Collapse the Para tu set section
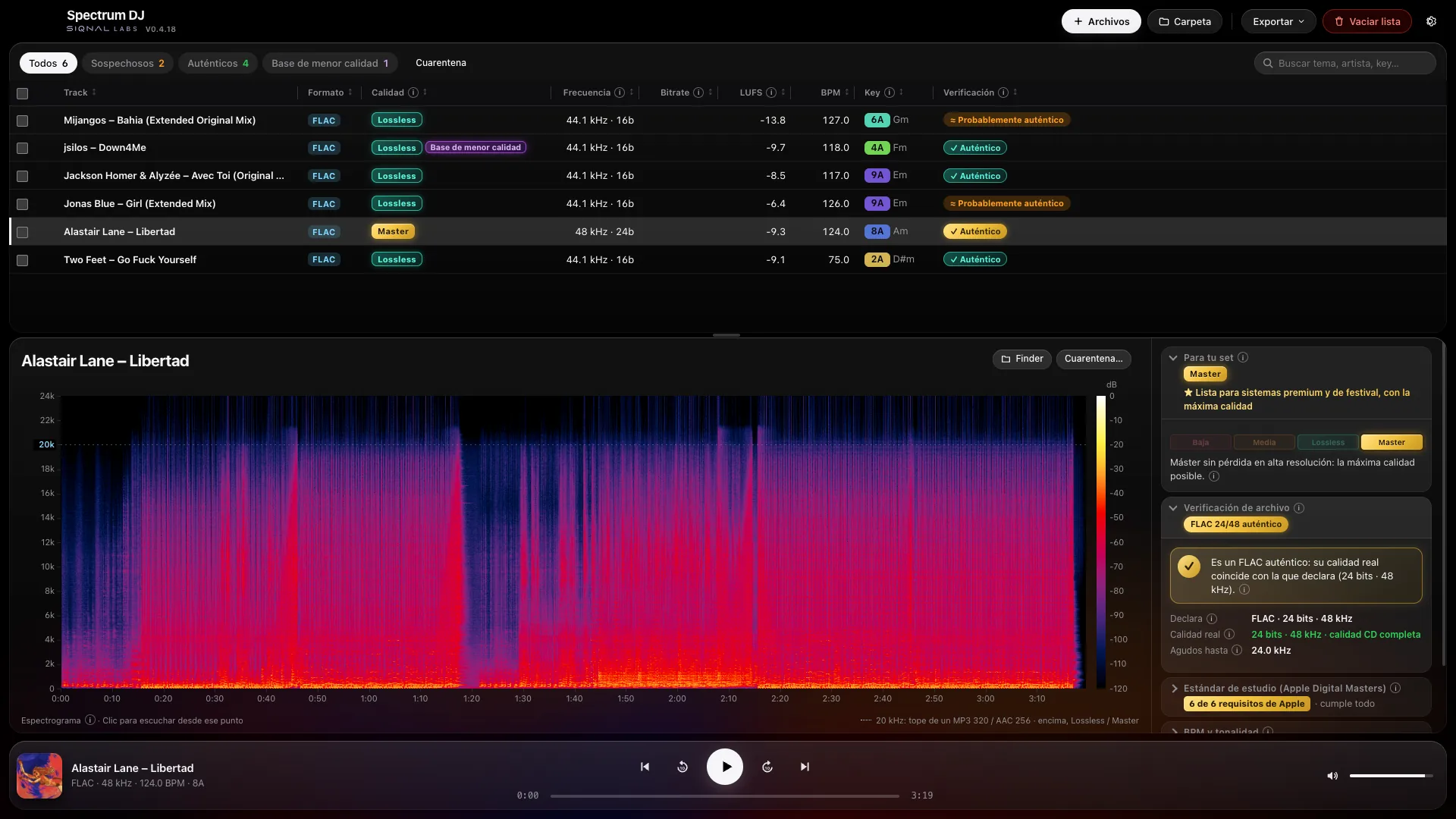Image resolution: width=1456 pixels, height=819 pixels. pyautogui.click(x=1173, y=358)
